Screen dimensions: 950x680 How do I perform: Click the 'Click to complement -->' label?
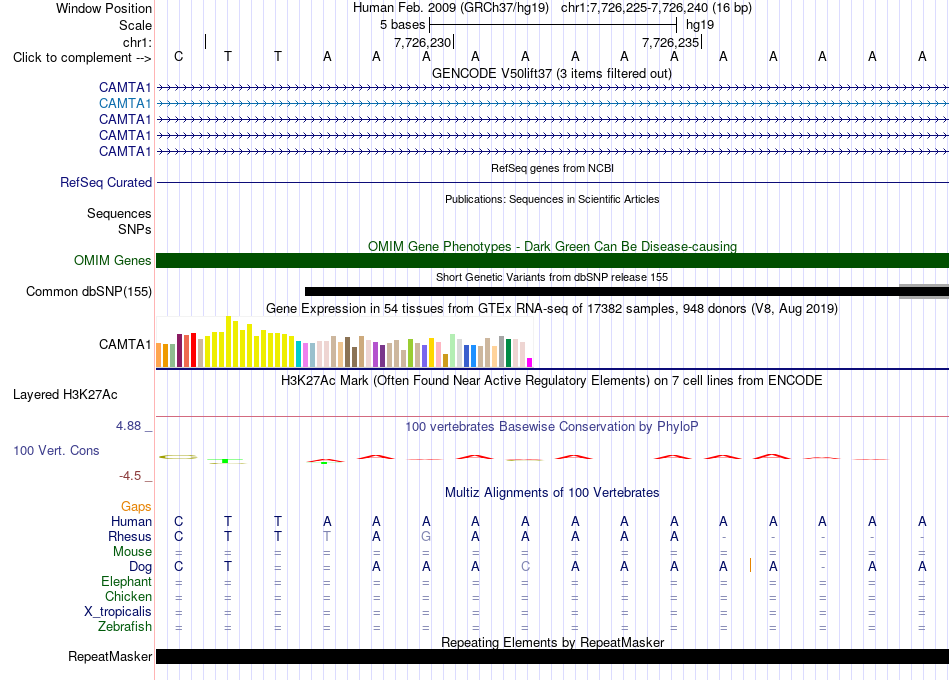coord(82,58)
